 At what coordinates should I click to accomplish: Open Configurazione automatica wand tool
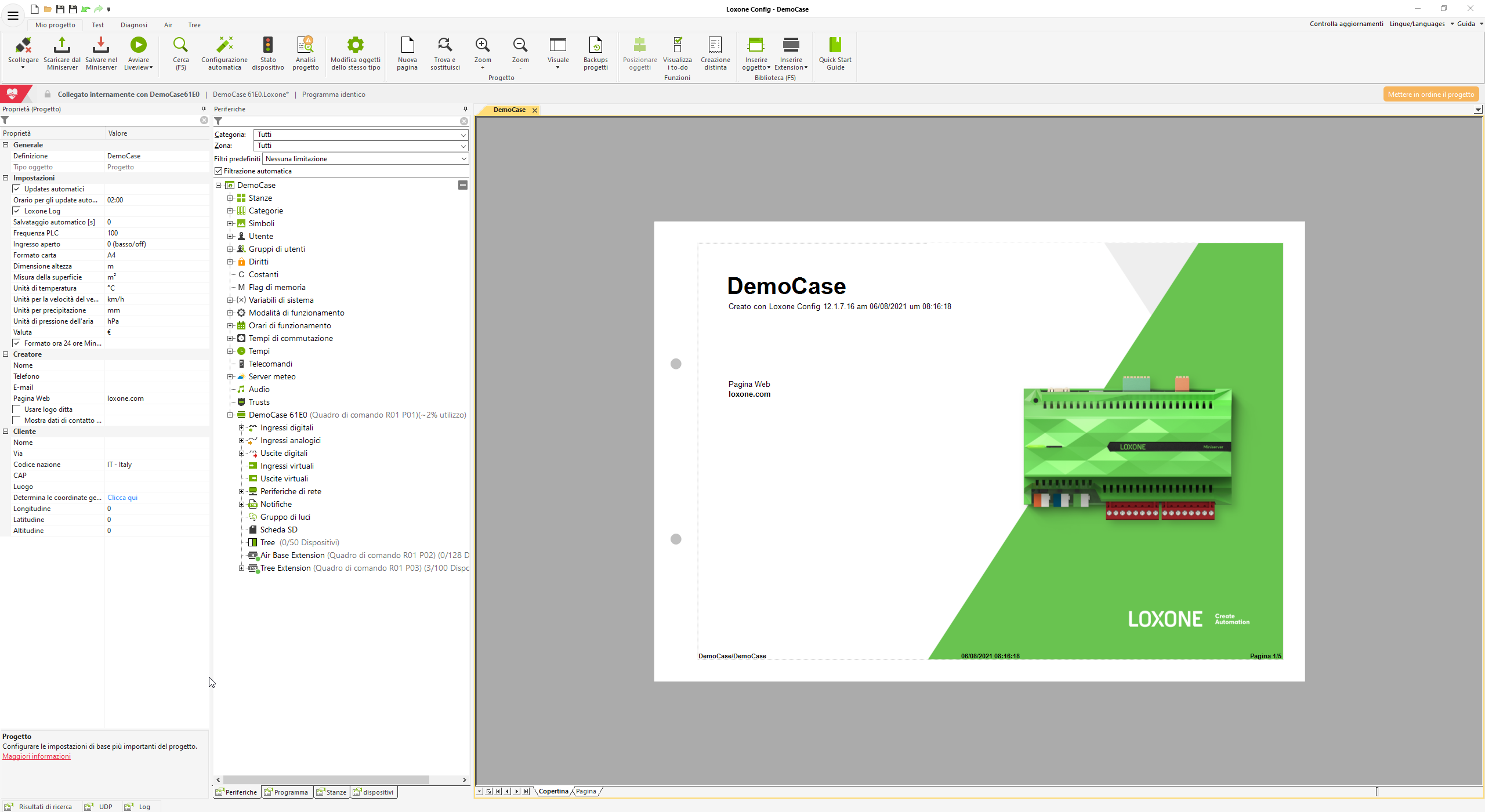224,45
